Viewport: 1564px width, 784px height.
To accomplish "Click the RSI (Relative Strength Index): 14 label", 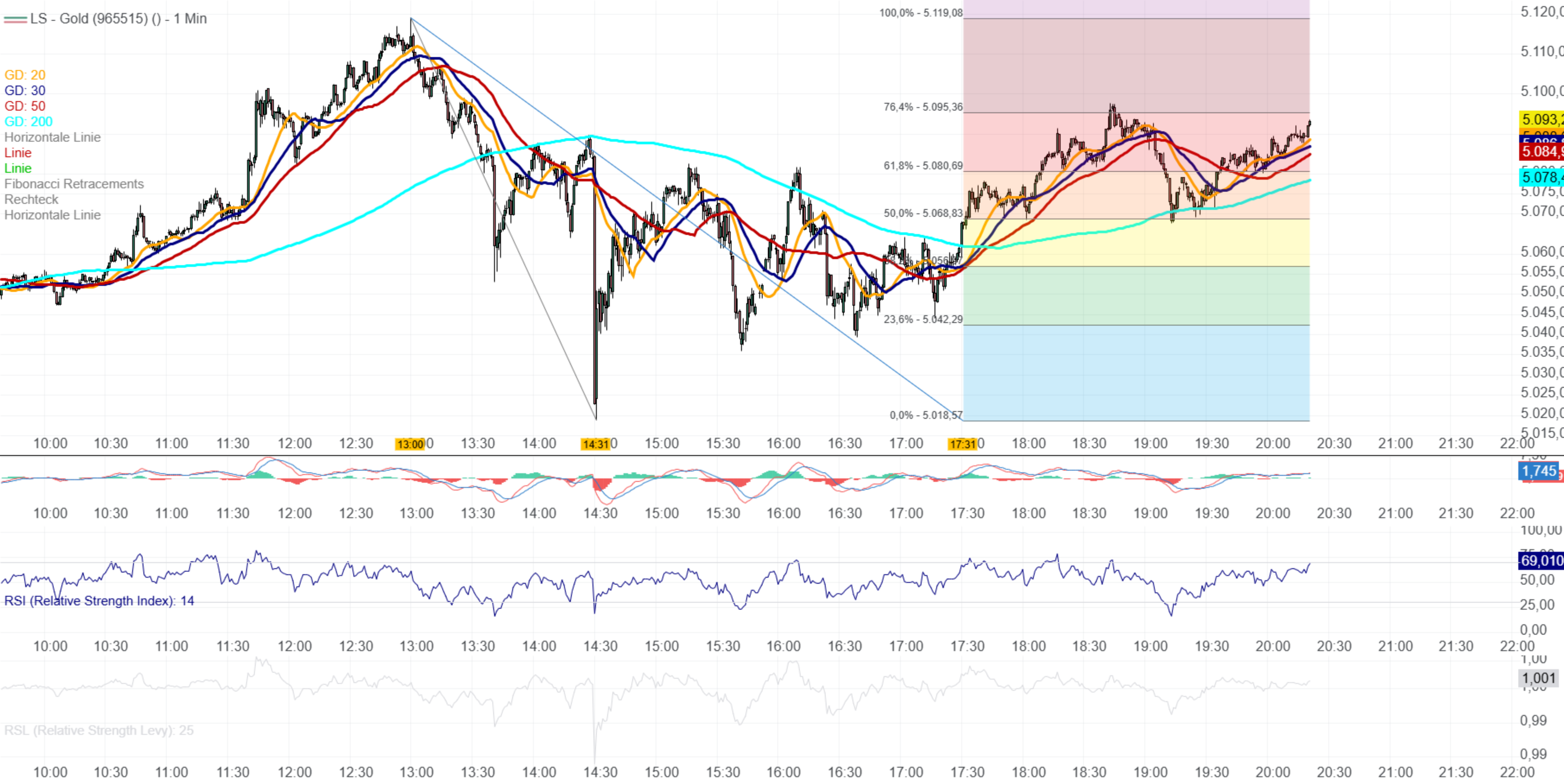I will [x=99, y=601].
